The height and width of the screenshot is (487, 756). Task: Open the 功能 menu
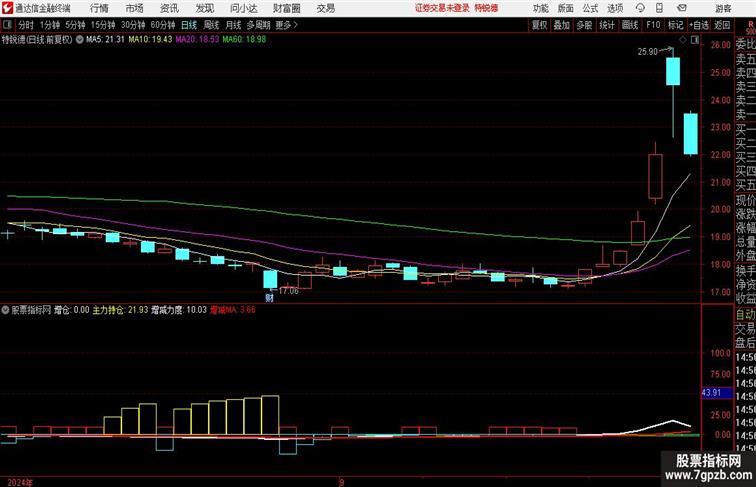coord(541,8)
